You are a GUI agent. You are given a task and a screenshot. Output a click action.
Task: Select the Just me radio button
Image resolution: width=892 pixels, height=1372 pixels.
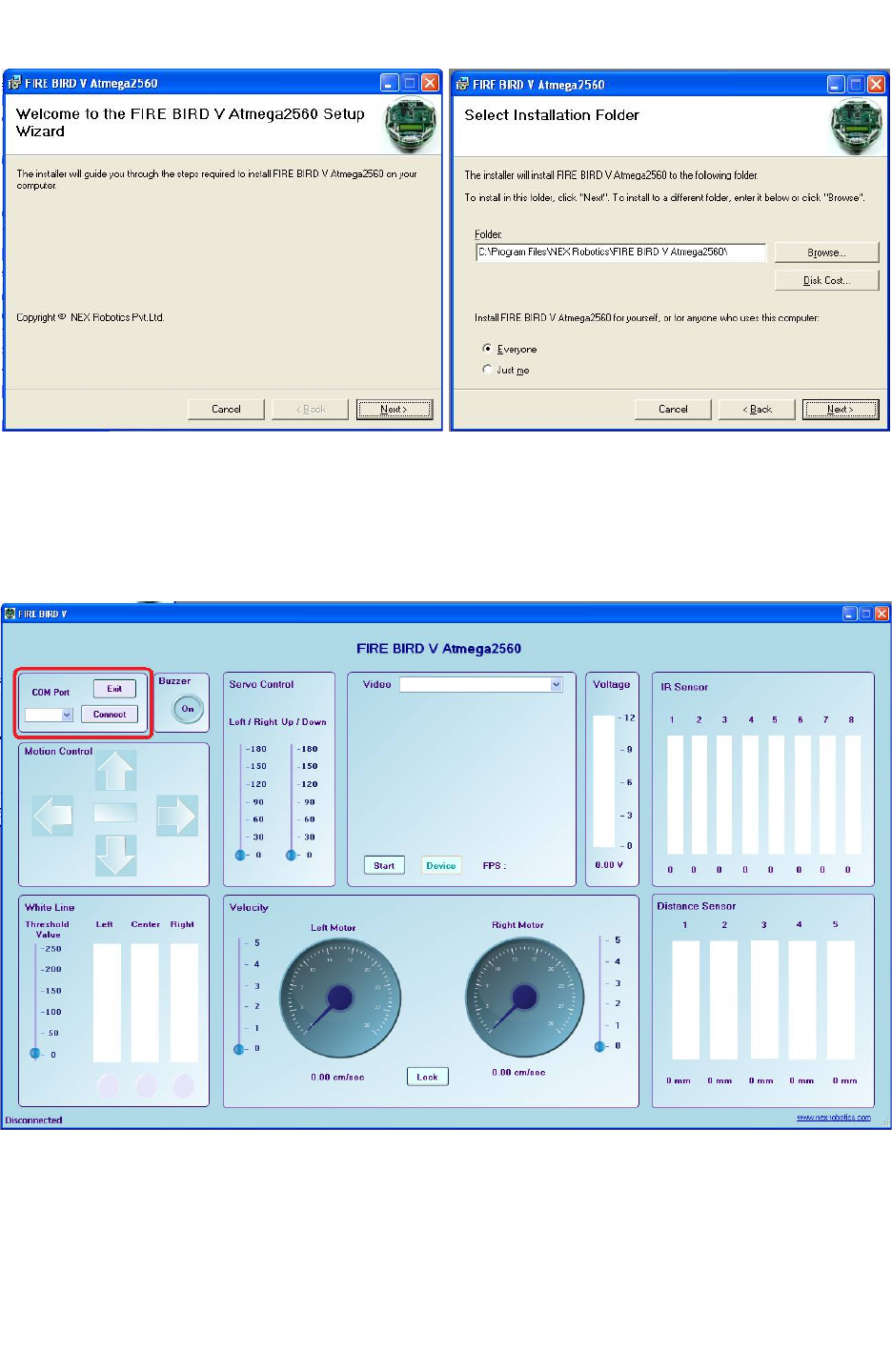(487, 370)
